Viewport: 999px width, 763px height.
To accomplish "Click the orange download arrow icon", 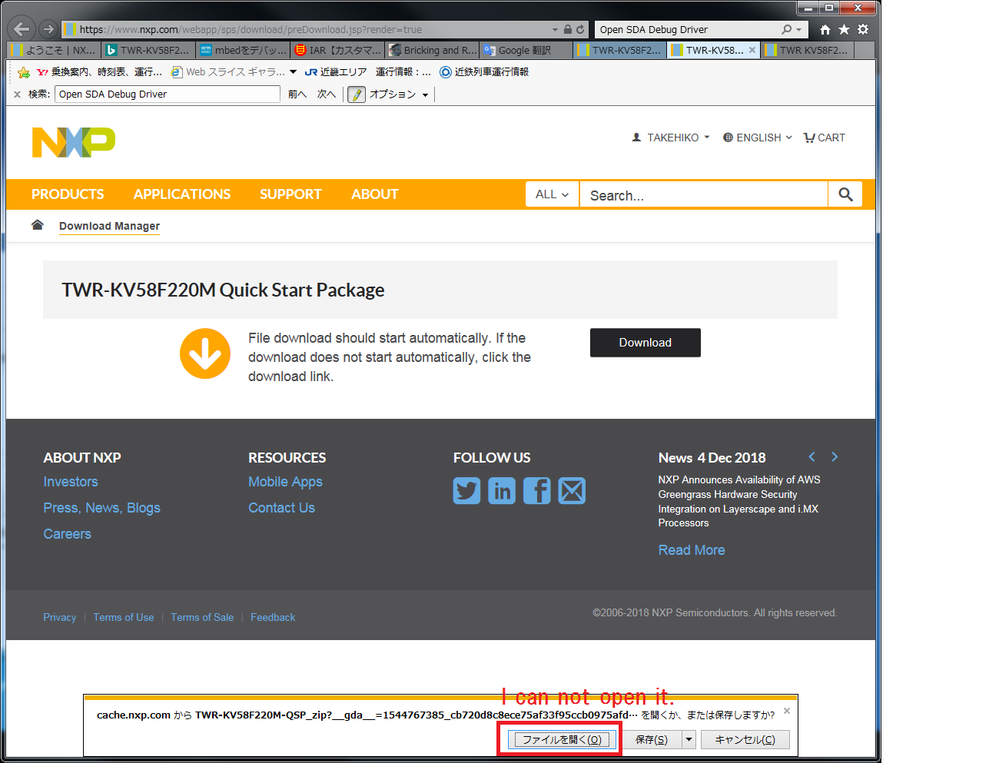I will pos(205,353).
